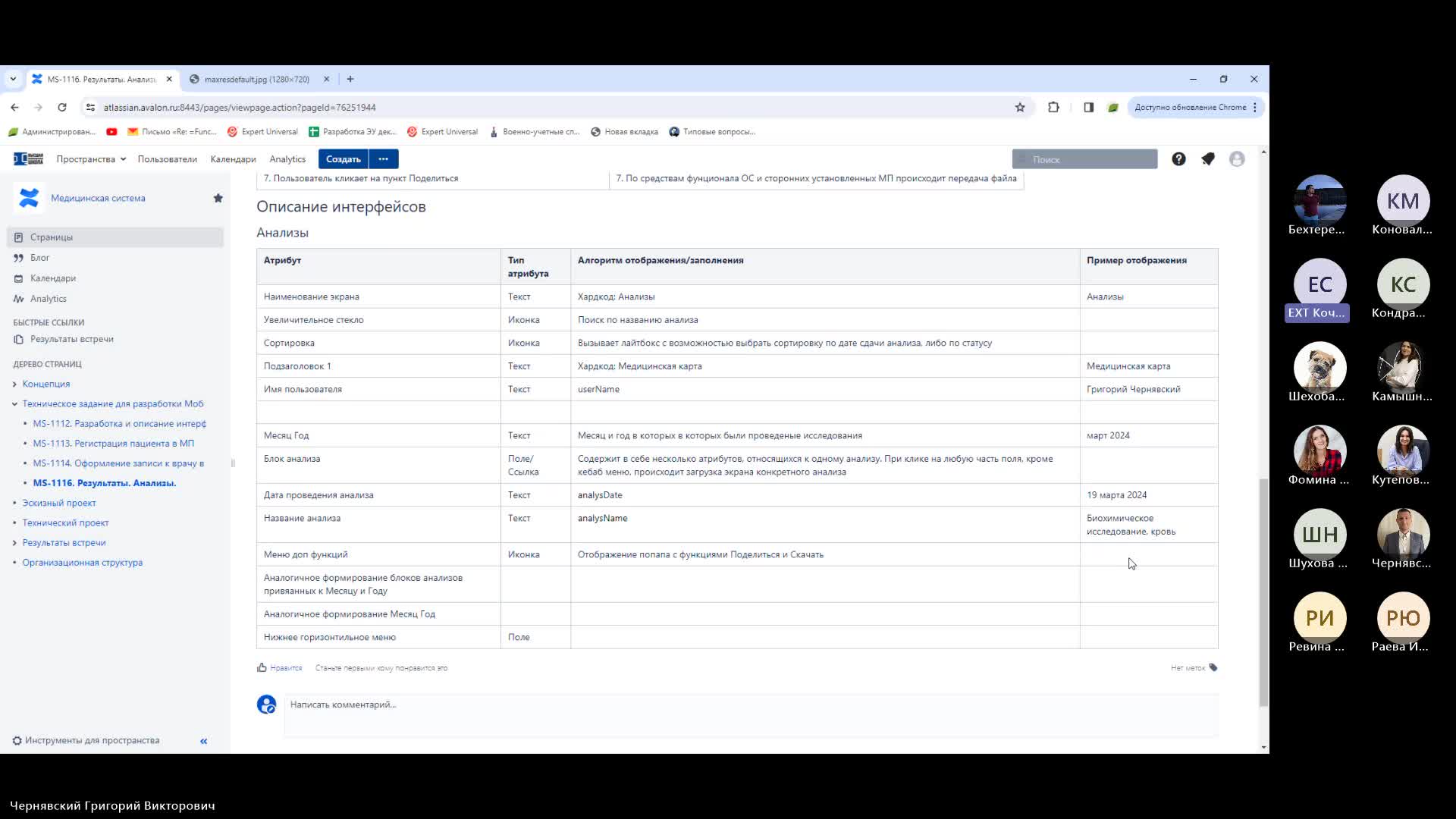Select the userName table cell

[x=825, y=389]
